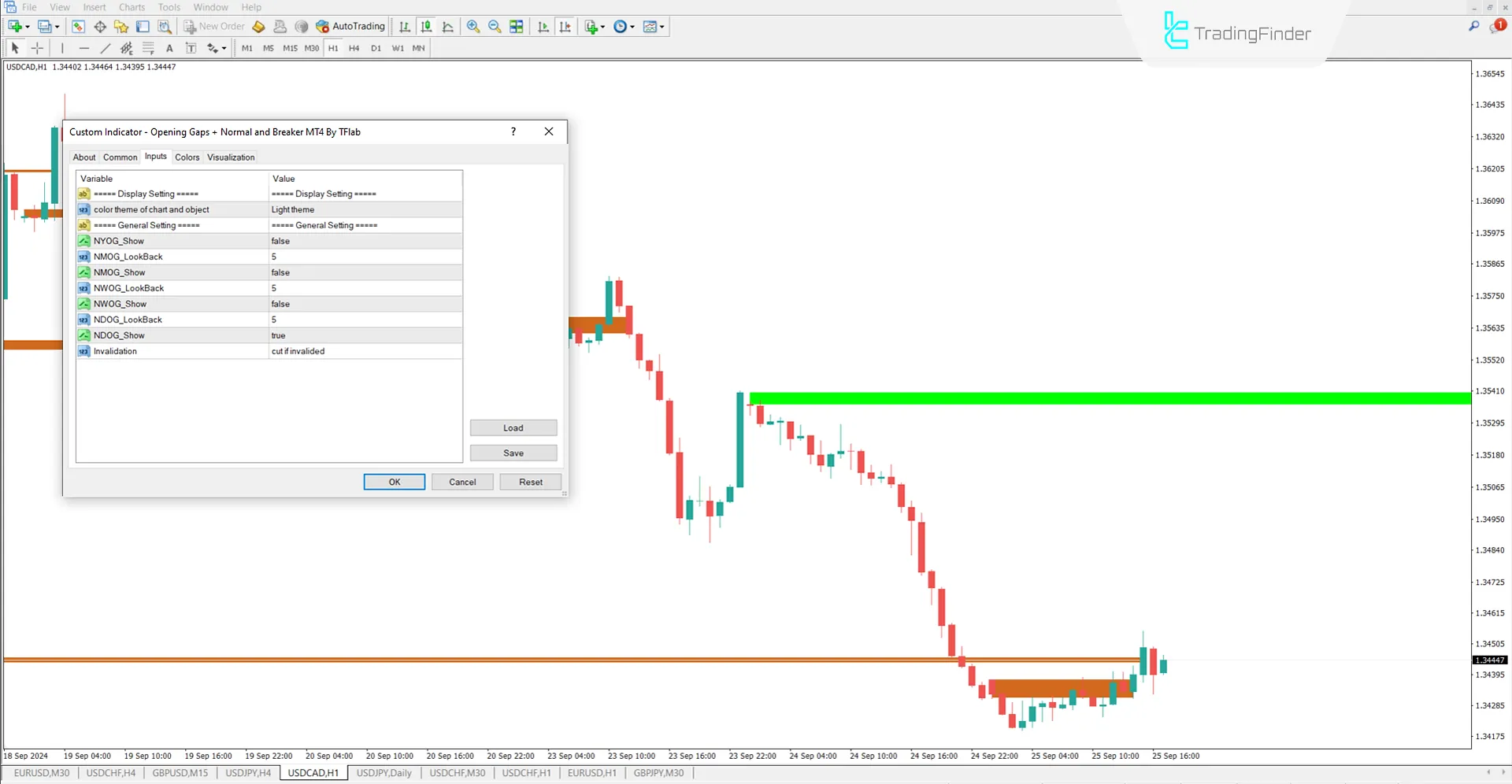This screenshot has height=784, width=1512.
Task: Tile windows with the grid icon
Action: click(x=517, y=27)
